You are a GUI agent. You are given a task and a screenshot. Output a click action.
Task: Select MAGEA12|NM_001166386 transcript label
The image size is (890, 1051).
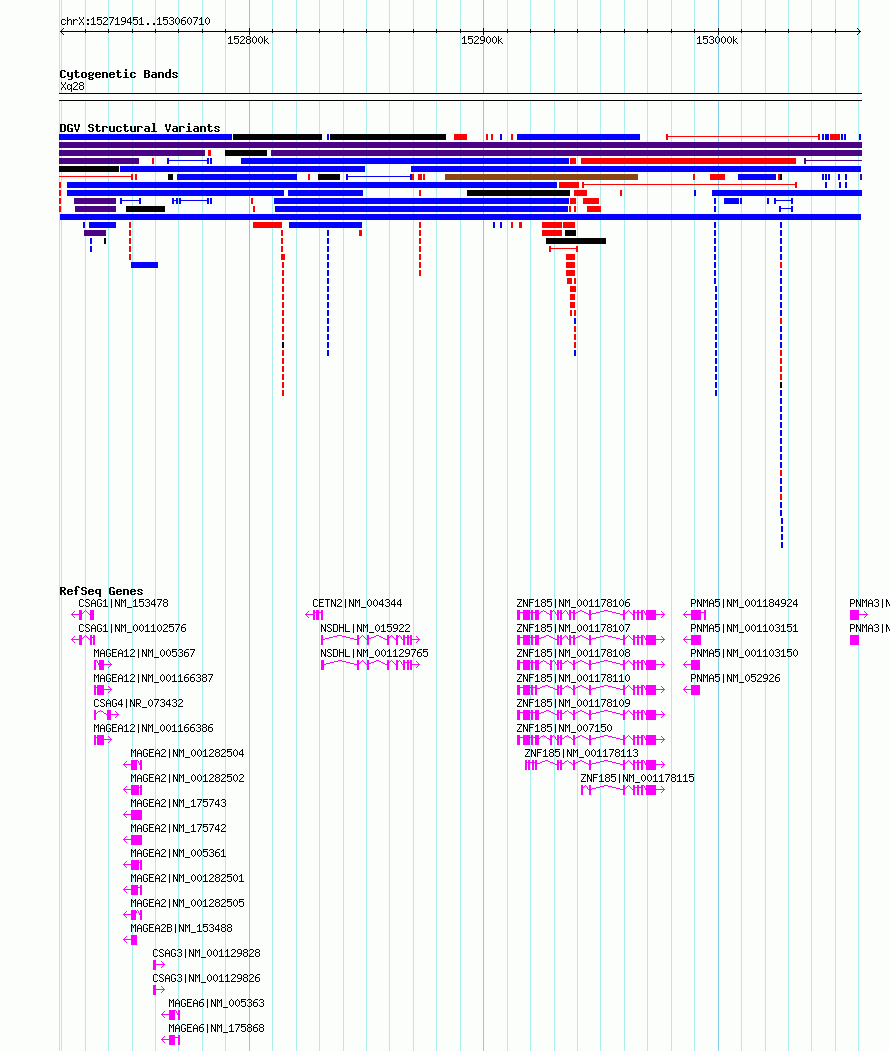click(153, 728)
